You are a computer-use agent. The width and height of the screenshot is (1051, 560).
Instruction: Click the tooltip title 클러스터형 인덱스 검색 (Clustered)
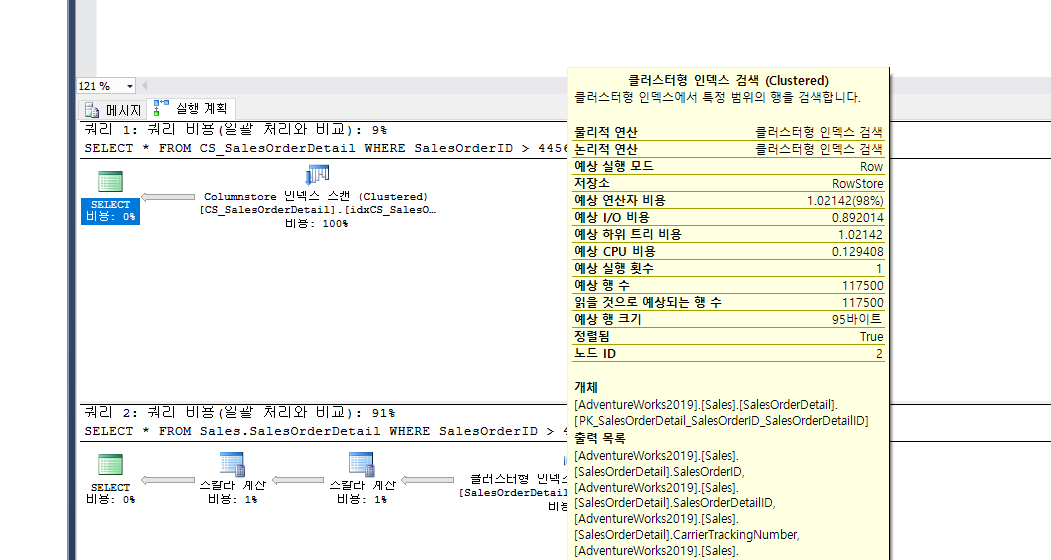click(729, 80)
